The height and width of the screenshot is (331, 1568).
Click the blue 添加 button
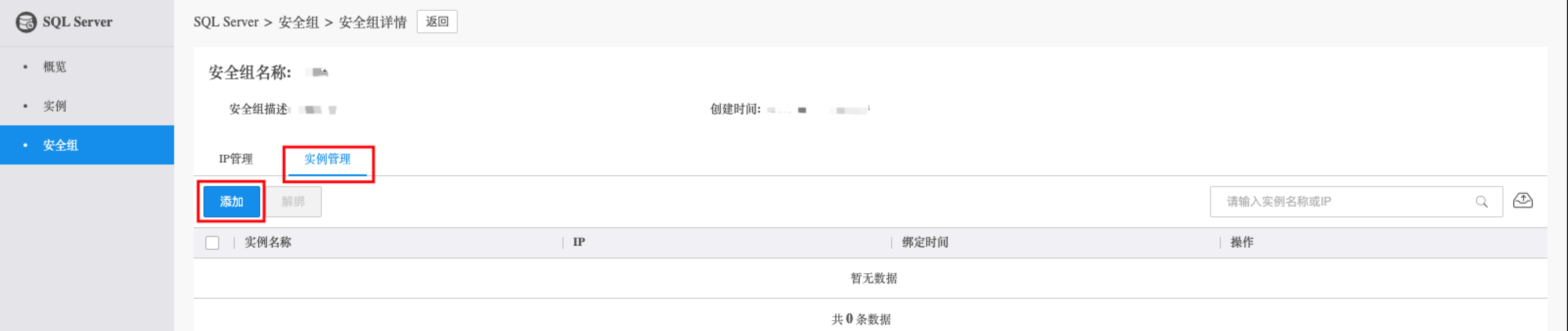coord(231,202)
